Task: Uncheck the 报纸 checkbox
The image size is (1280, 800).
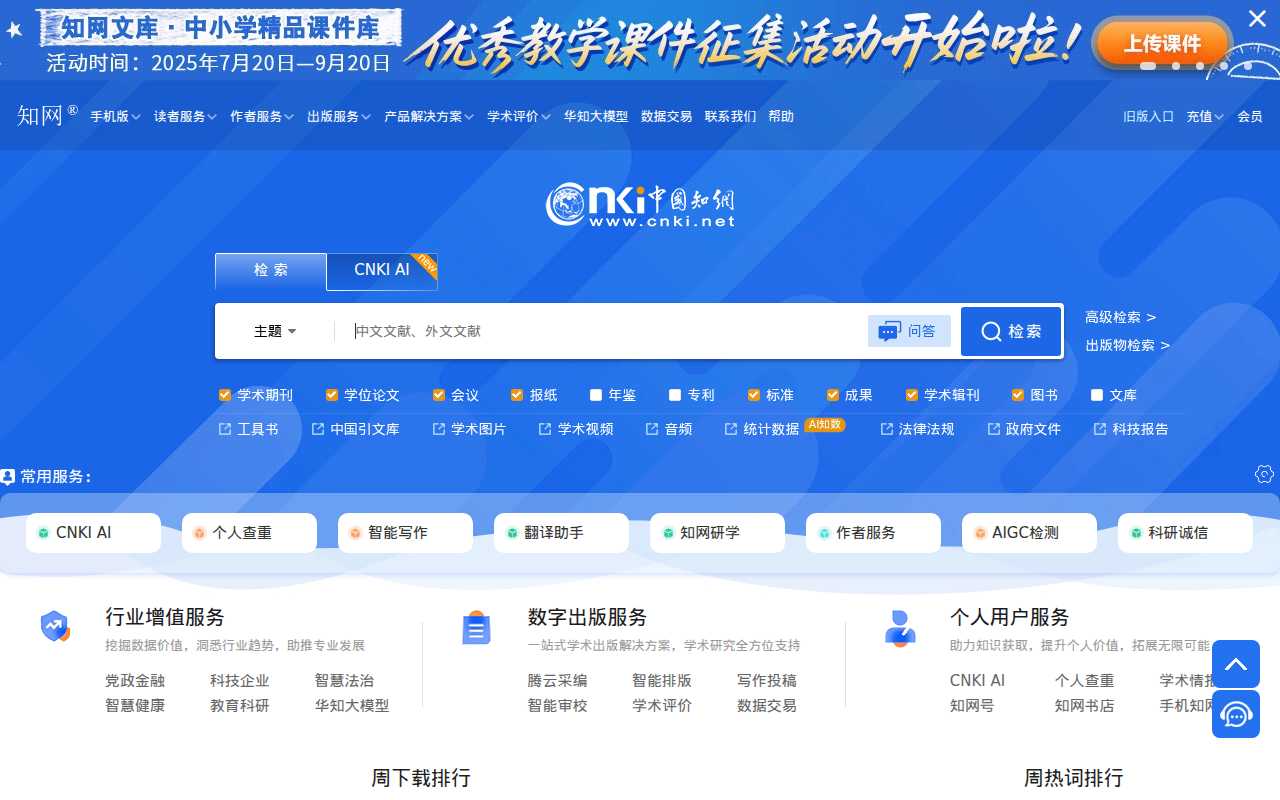Action: pyautogui.click(x=517, y=395)
